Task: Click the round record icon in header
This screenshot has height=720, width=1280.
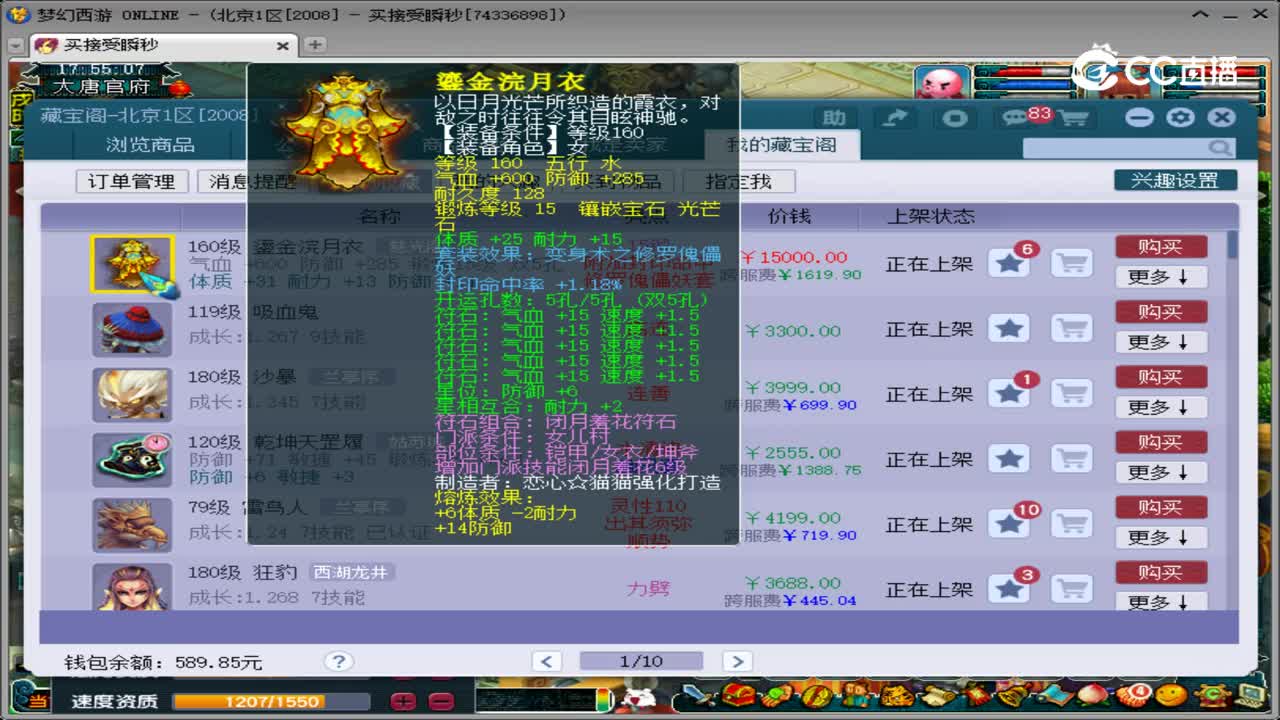Action: pyautogui.click(x=955, y=117)
